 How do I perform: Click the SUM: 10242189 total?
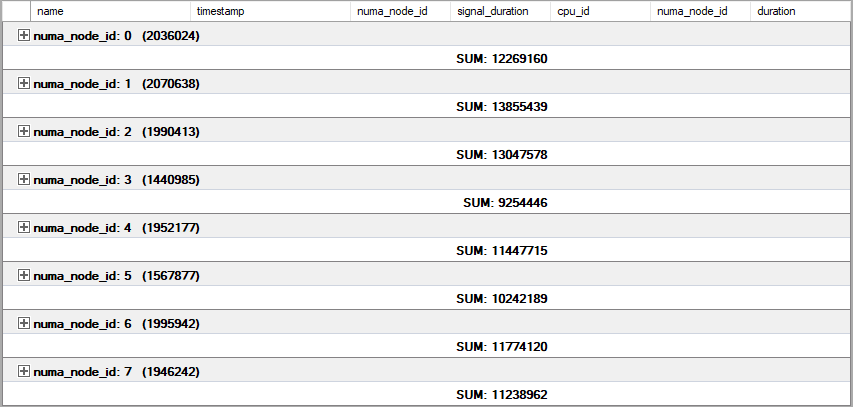(x=501, y=299)
